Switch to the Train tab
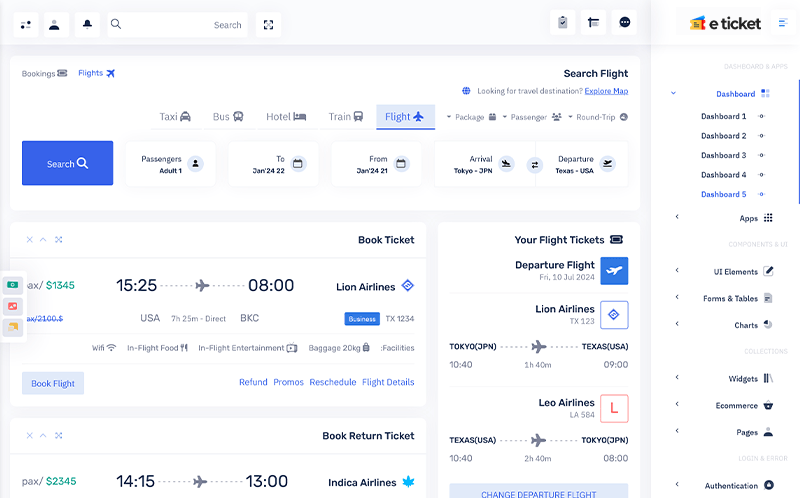 (x=345, y=117)
